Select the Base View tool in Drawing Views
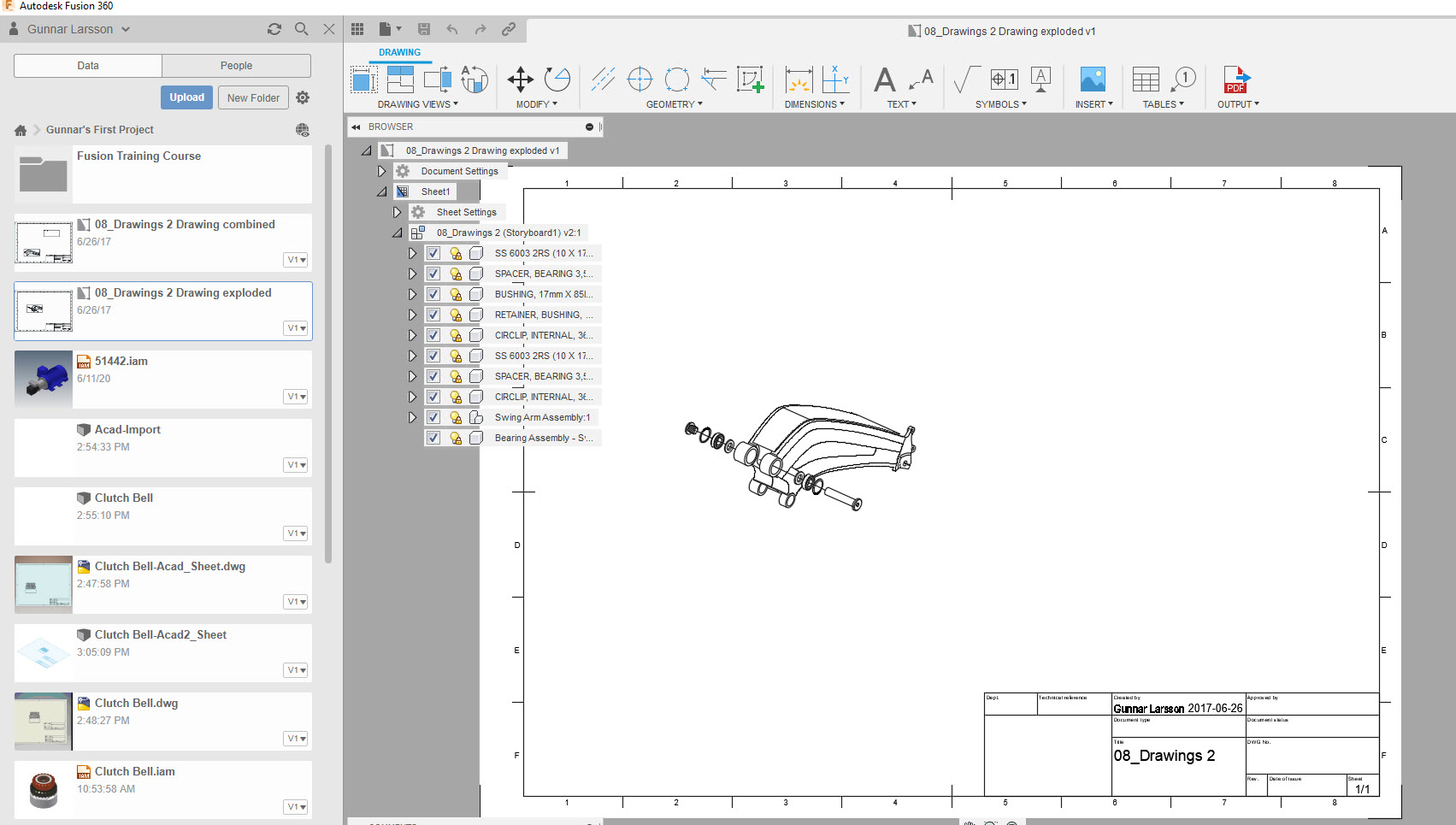 363,79
